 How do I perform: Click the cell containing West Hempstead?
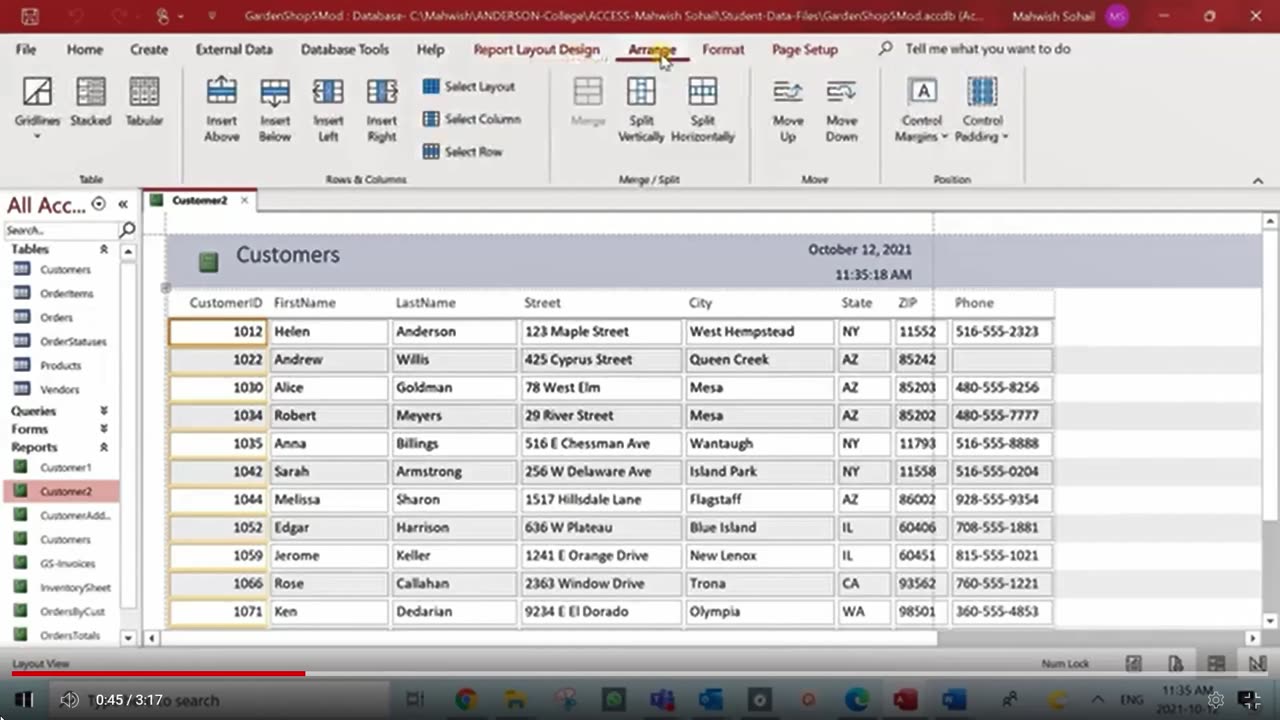(759, 332)
